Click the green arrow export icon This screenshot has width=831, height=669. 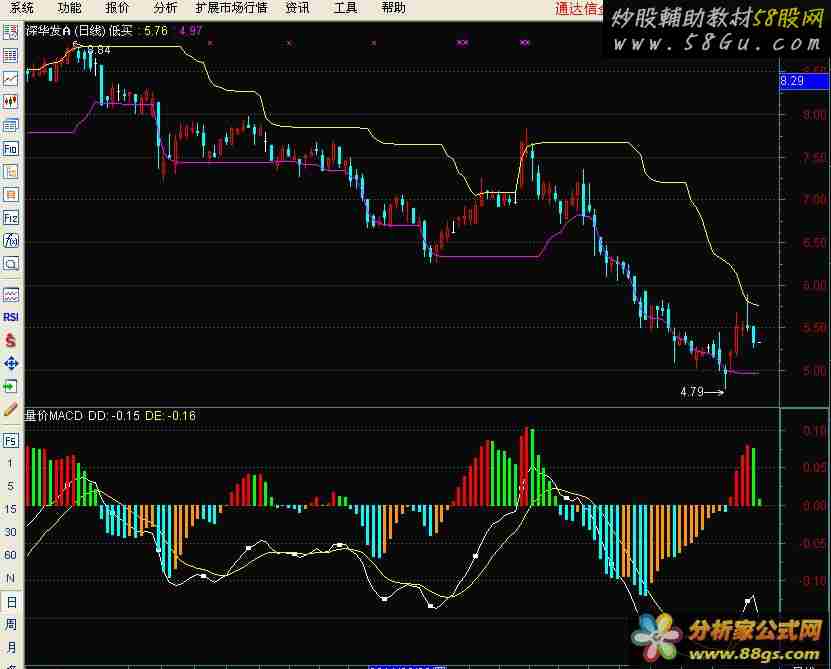(x=11, y=386)
